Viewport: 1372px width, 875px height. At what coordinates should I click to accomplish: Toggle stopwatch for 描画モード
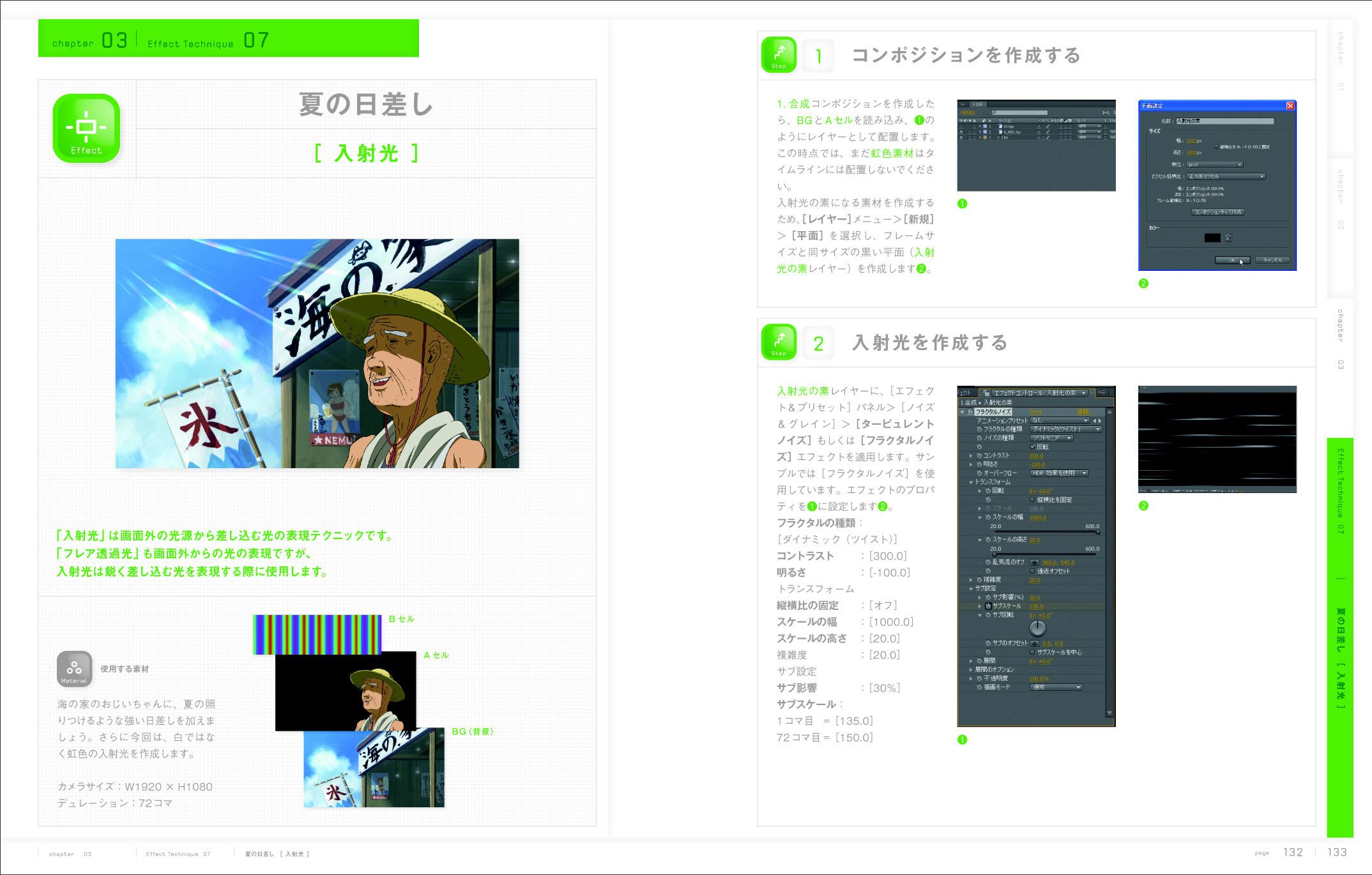tap(979, 687)
